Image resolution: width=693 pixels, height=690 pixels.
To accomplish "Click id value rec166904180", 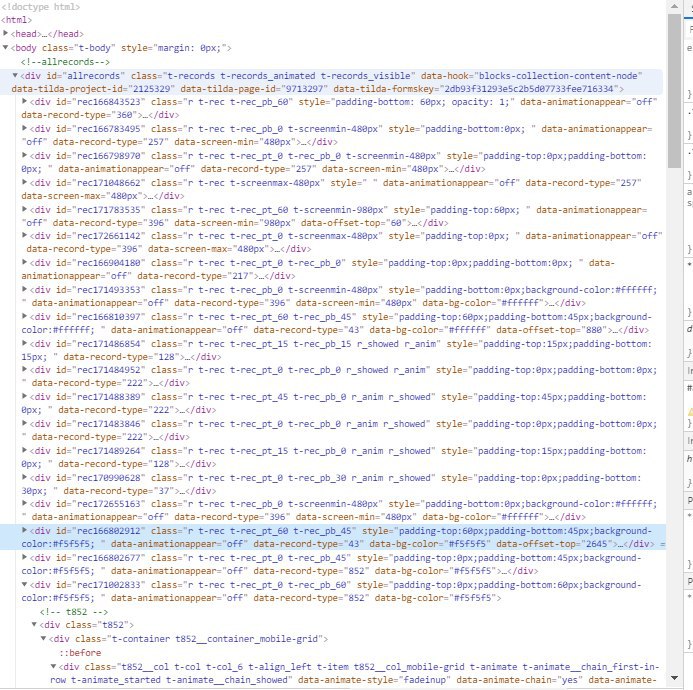I will click(x=109, y=263).
